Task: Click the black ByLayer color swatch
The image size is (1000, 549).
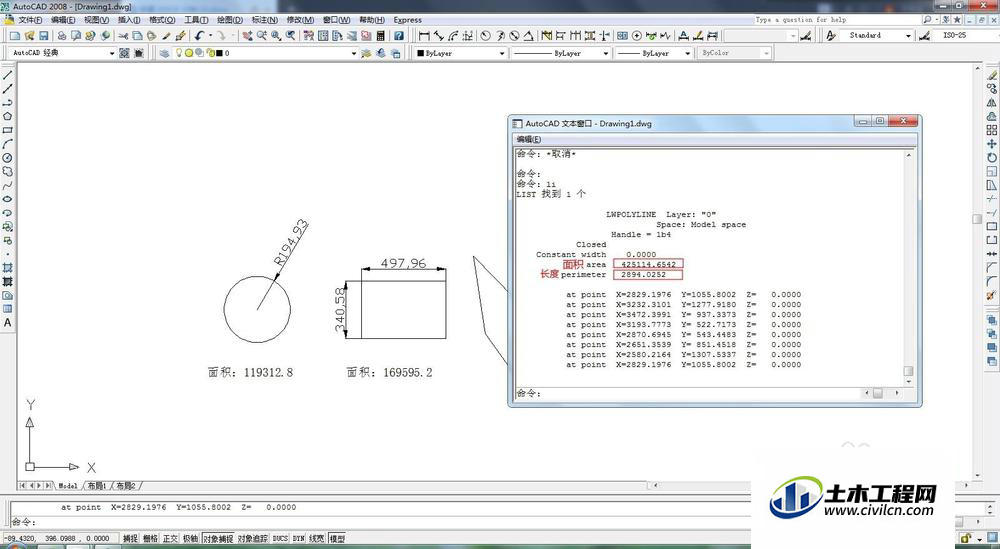Action: (420, 53)
